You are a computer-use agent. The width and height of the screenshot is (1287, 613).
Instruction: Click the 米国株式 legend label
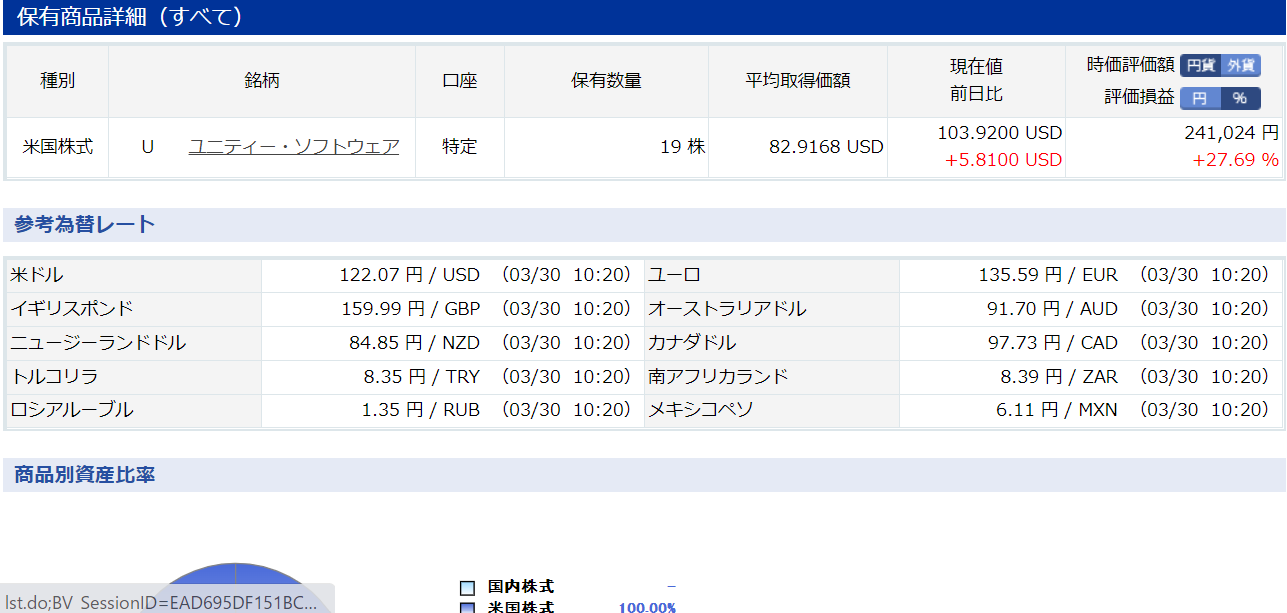(521, 606)
